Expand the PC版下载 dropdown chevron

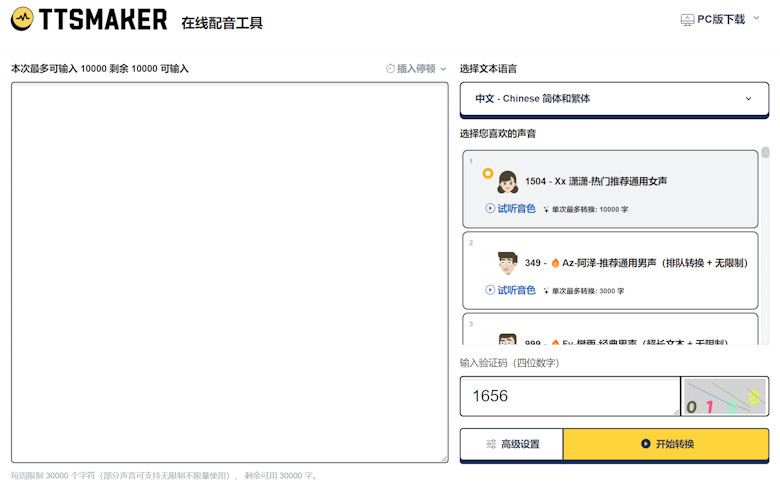click(756, 18)
